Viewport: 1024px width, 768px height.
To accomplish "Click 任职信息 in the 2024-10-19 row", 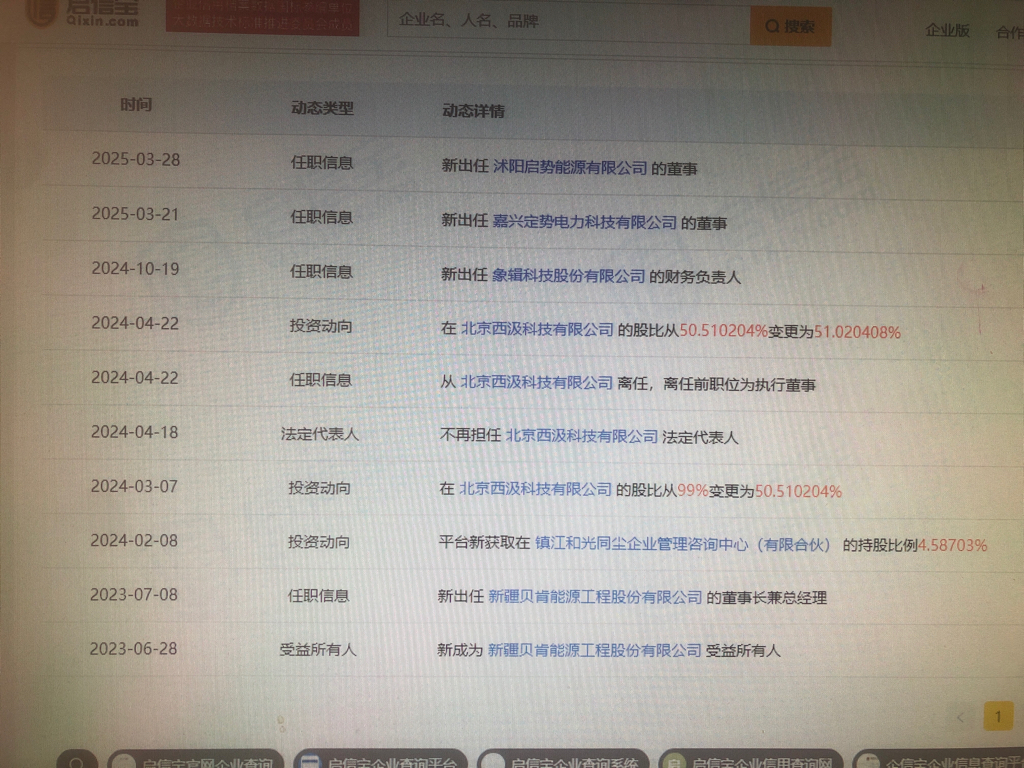I will pyautogui.click(x=321, y=272).
